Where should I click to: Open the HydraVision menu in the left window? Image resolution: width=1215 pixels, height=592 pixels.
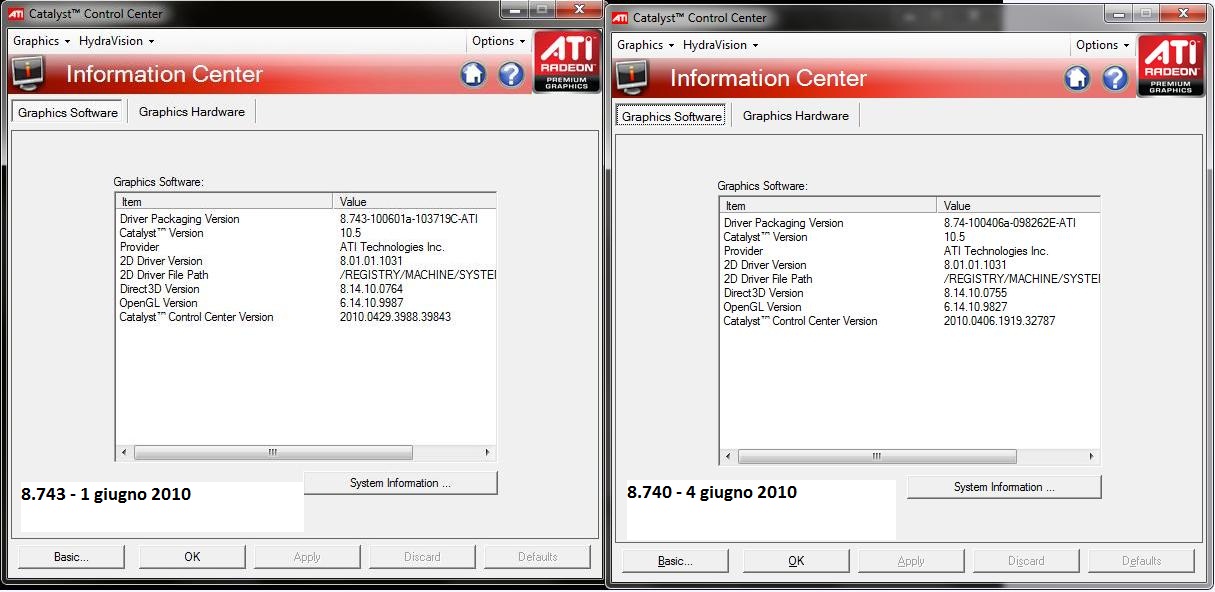point(117,41)
